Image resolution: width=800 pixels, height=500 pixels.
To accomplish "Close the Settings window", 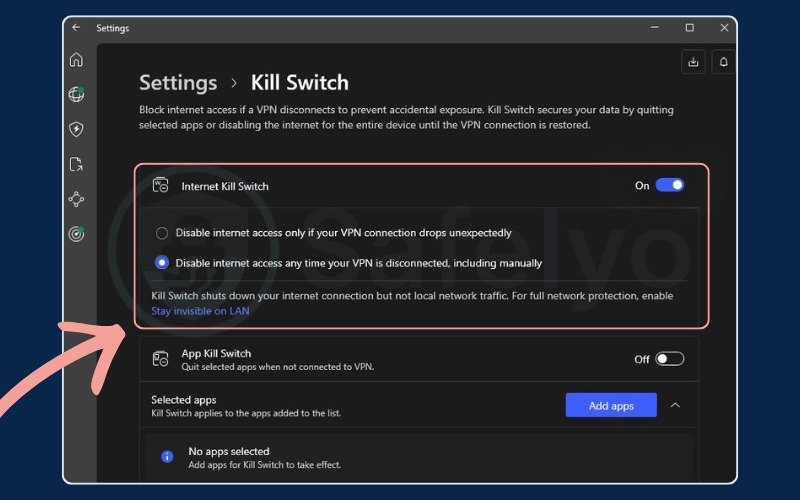I will 724,28.
